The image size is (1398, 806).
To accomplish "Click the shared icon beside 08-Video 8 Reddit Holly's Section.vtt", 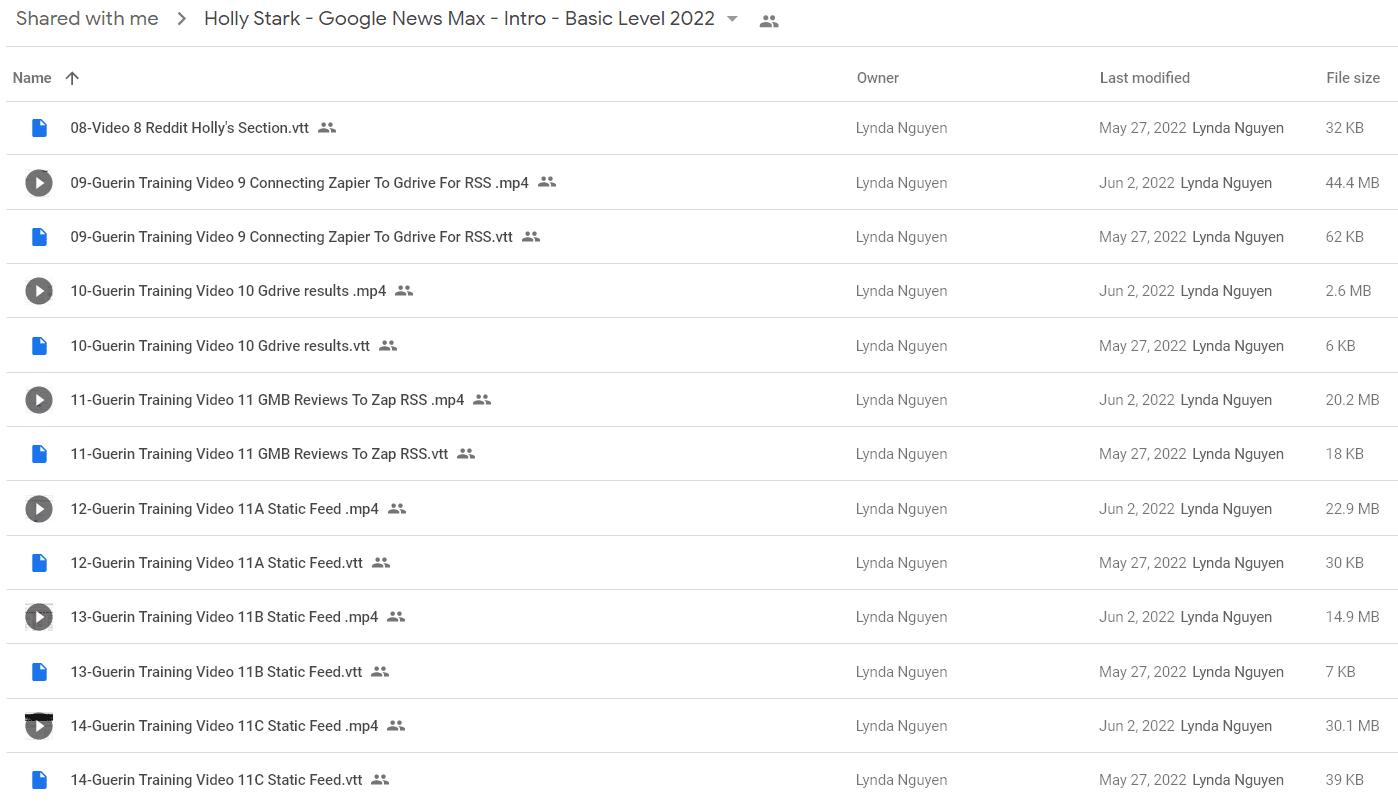I will pyautogui.click(x=327, y=128).
